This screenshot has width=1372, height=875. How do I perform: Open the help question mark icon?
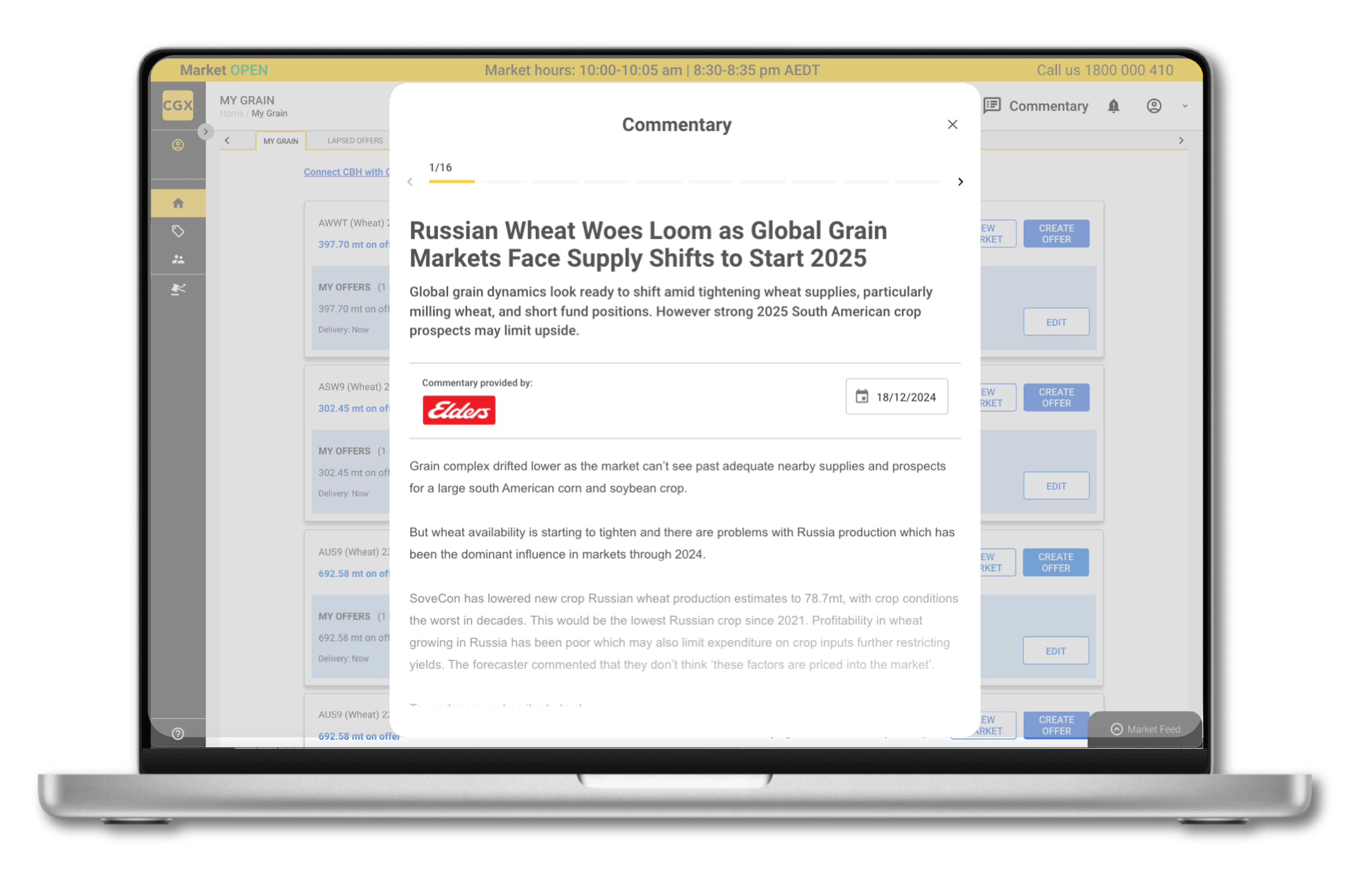(178, 734)
